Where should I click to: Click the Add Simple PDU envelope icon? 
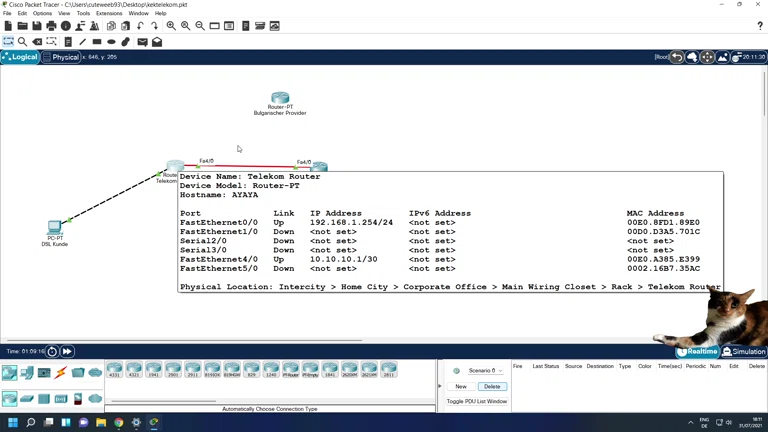click(x=142, y=42)
